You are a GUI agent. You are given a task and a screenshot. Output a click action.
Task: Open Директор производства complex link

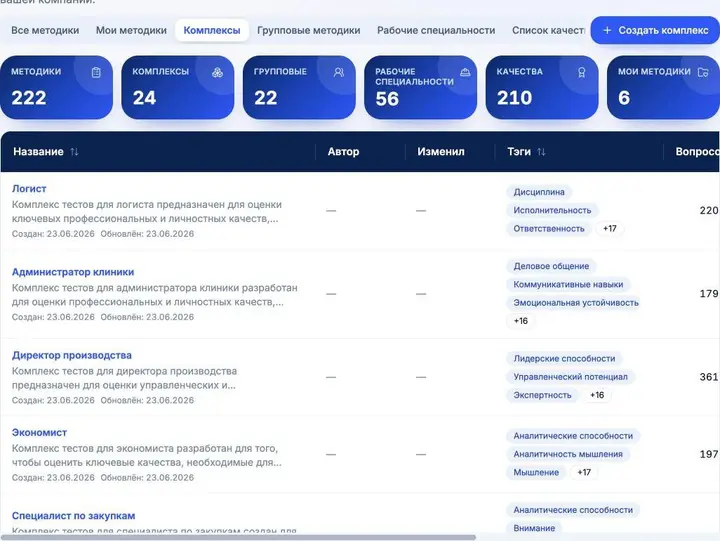coord(72,355)
